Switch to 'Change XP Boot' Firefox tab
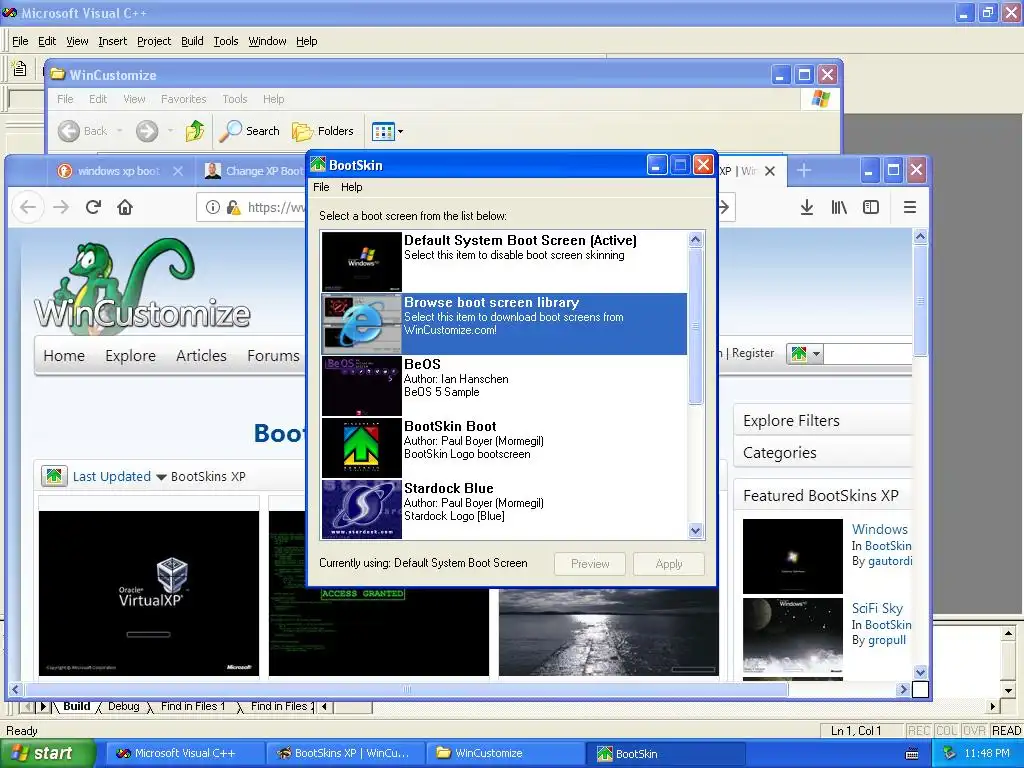This screenshot has height=768, width=1024. (x=253, y=171)
